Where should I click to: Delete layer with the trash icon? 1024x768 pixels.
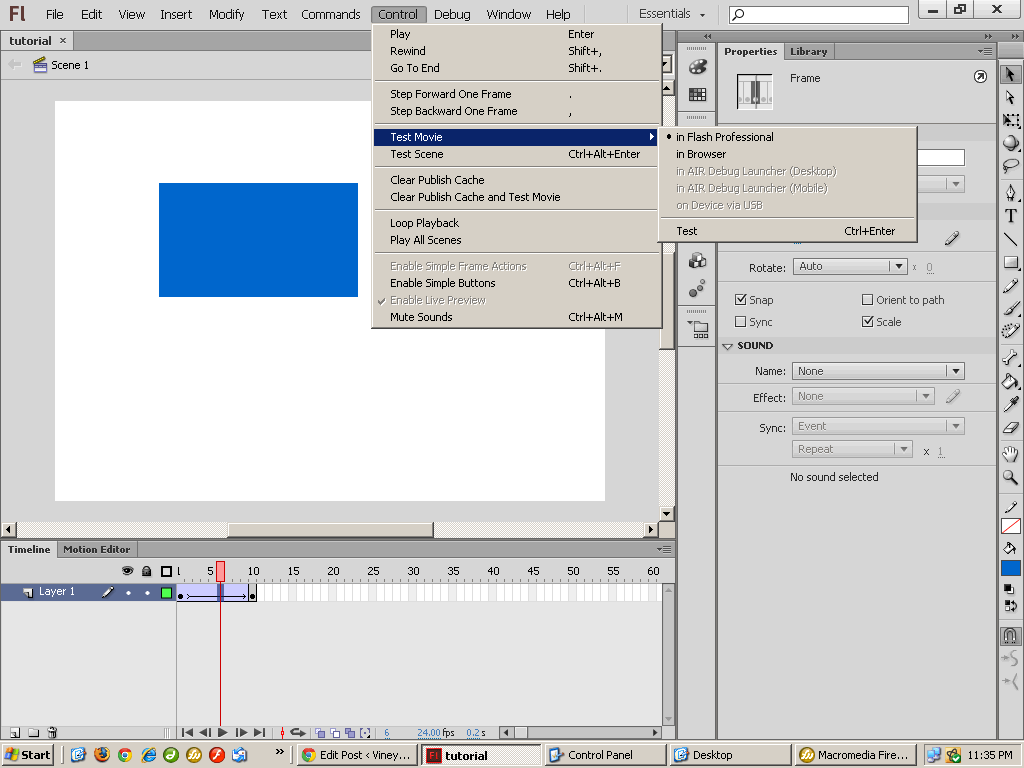pyautogui.click(x=53, y=733)
